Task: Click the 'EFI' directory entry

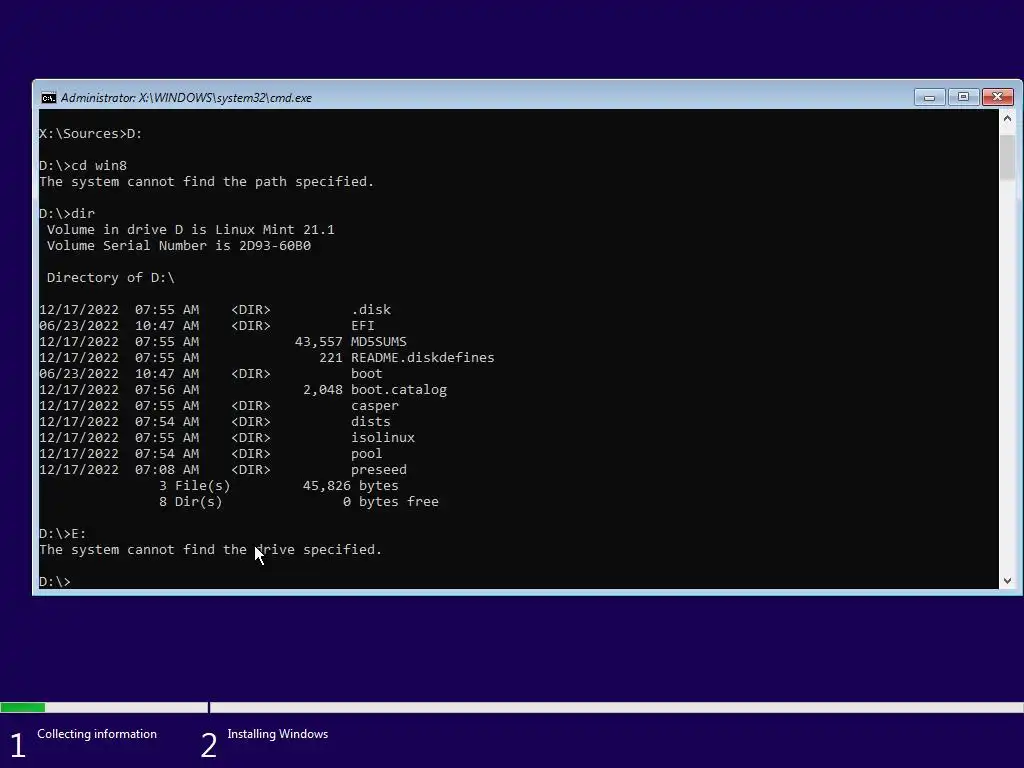Action: 362,325
